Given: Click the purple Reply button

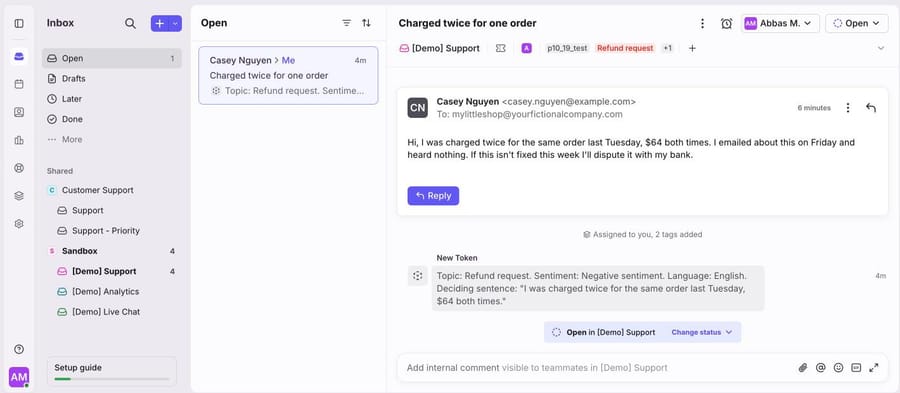Looking at the screenshot, I should 433,196.
